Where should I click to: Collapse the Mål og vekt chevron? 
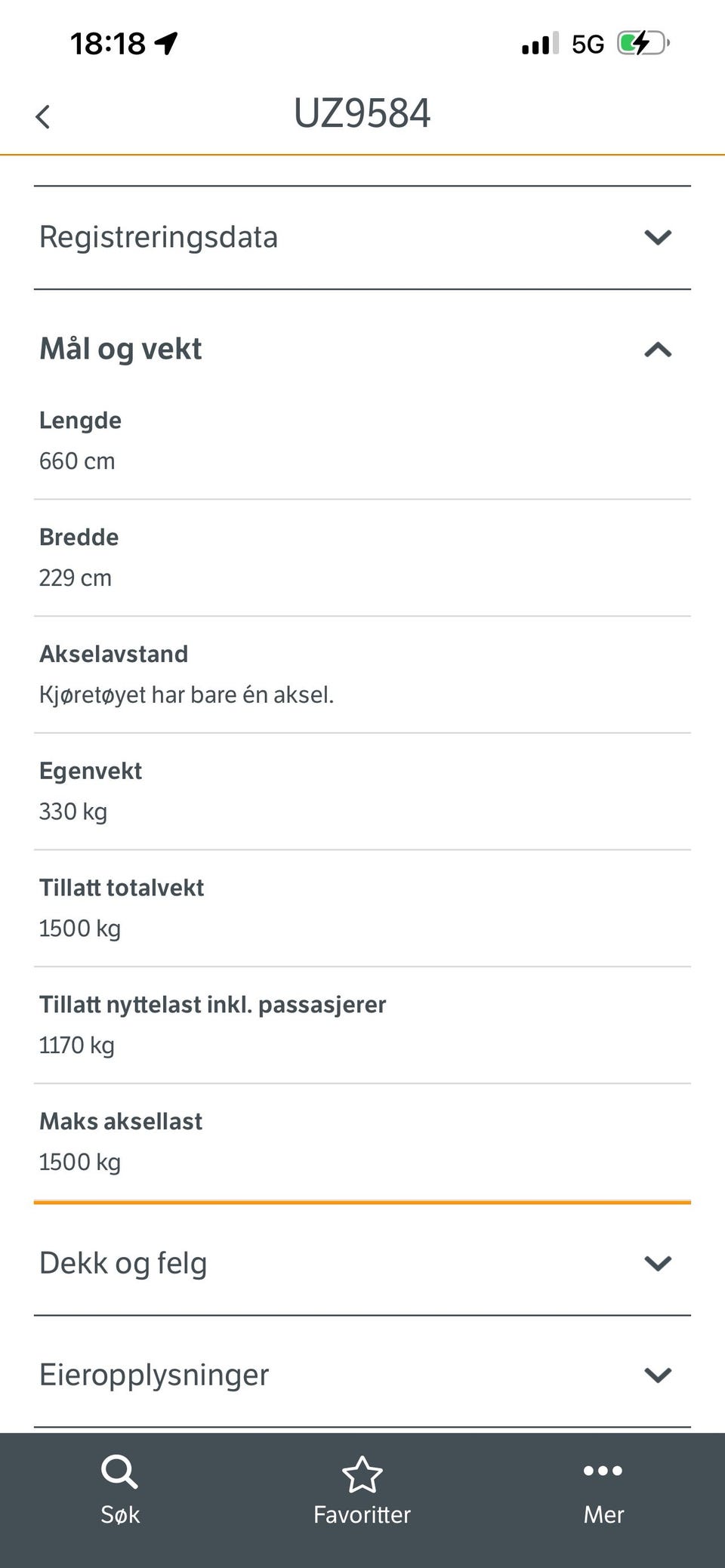[x=658, y=350]
